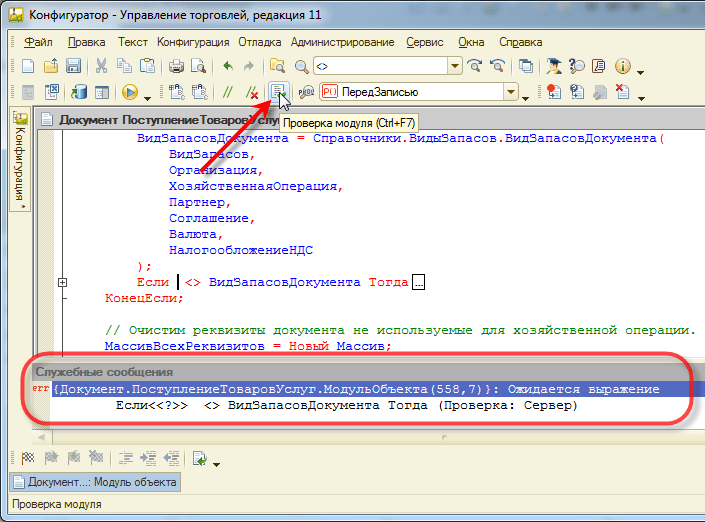Open the Файл menu
705x522 pixels.
(x=38, y=42)
